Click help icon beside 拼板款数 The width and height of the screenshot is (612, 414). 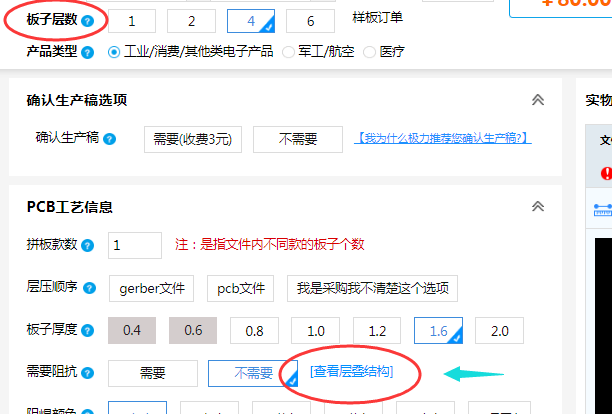[x=99, y=245]
